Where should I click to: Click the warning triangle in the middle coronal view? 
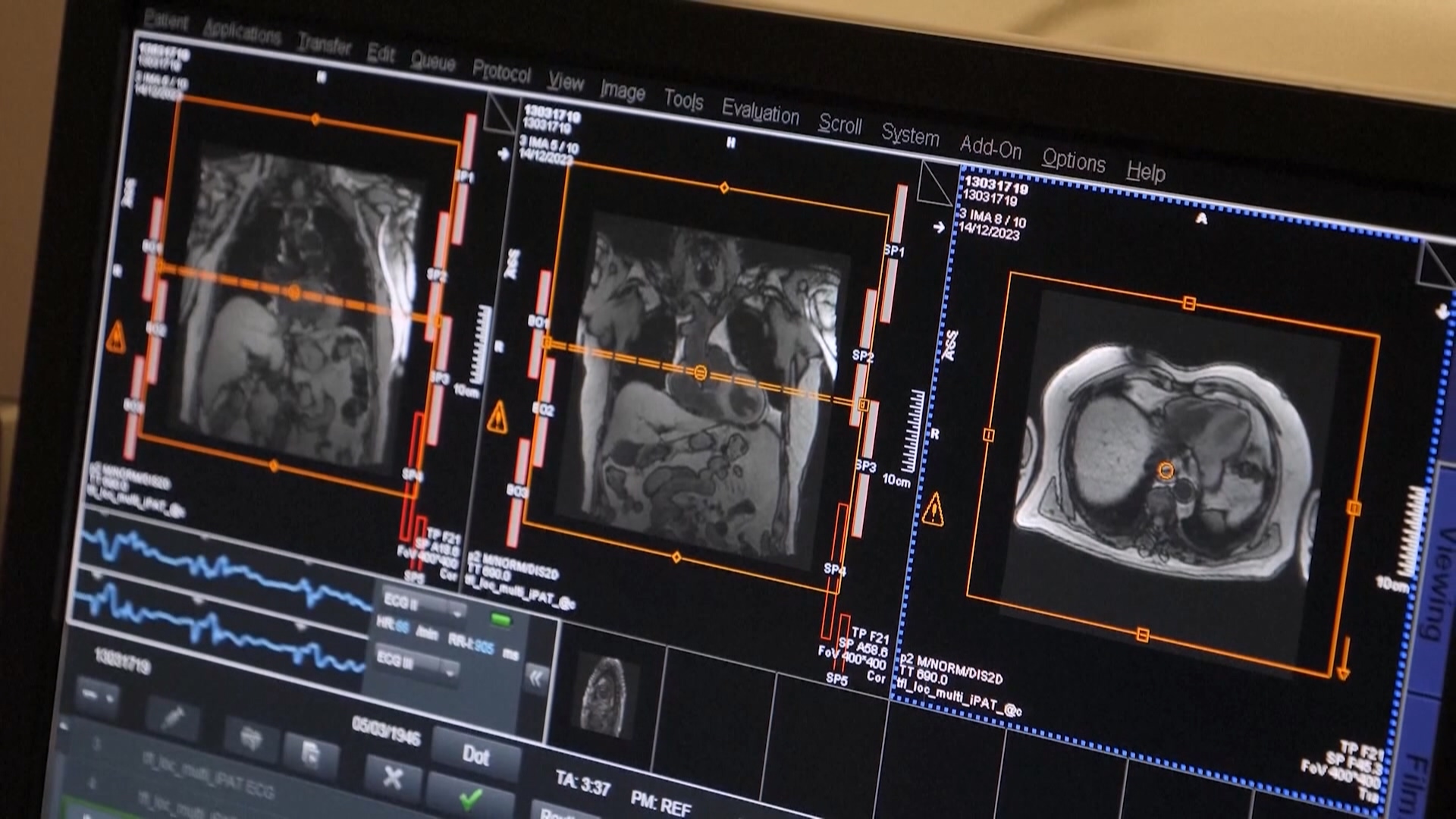[497, 416]
